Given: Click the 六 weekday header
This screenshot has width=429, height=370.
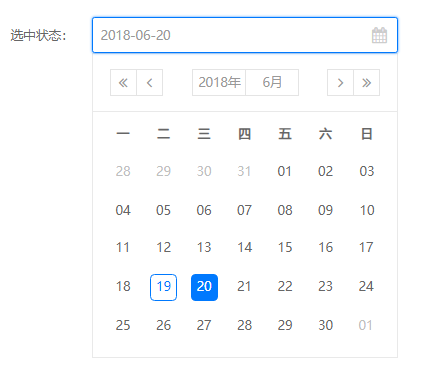Looking at the screenshot, I should [x=326, y=134].
